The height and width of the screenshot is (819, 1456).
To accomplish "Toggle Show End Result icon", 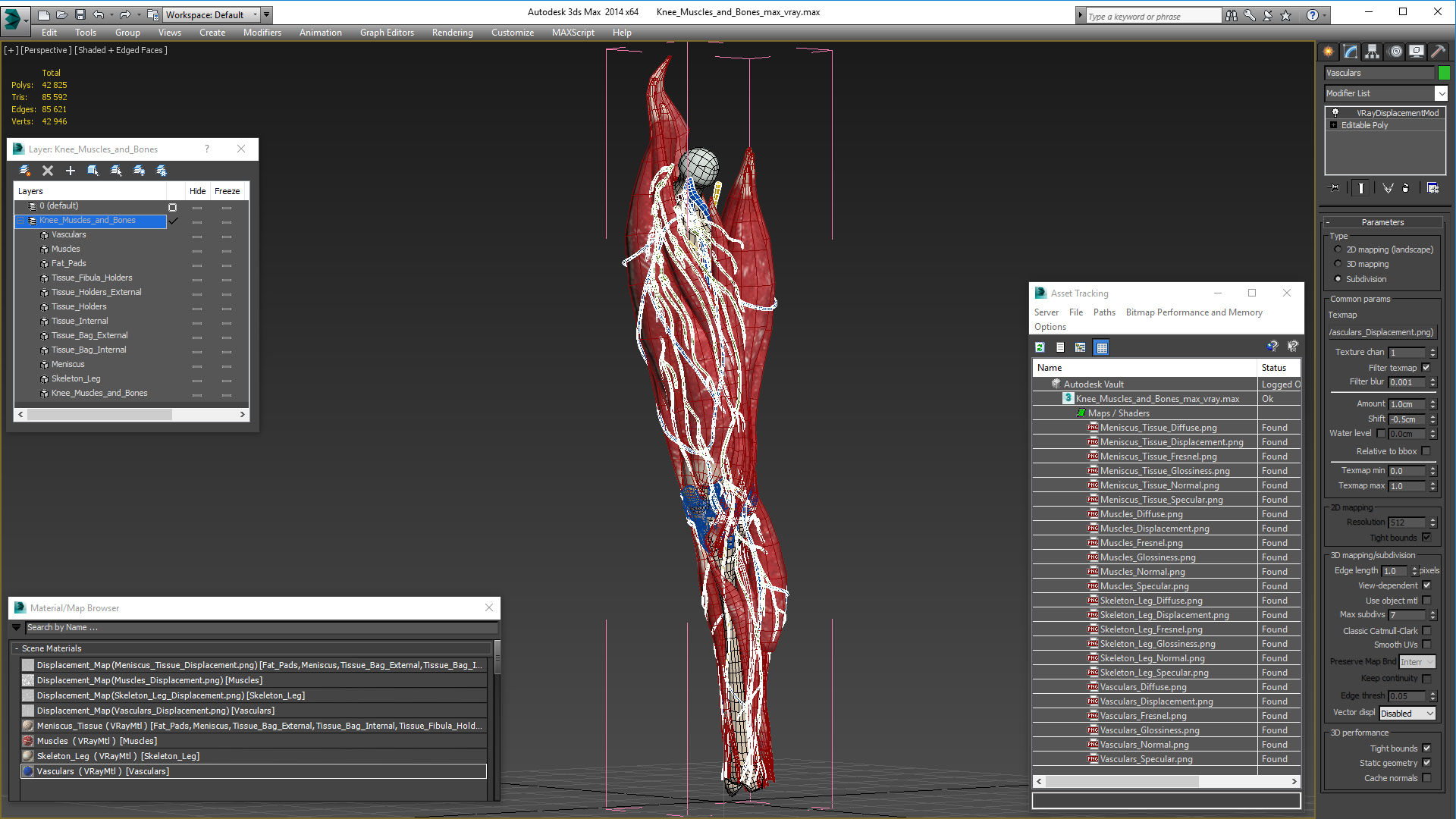I will click(1360, 188).
